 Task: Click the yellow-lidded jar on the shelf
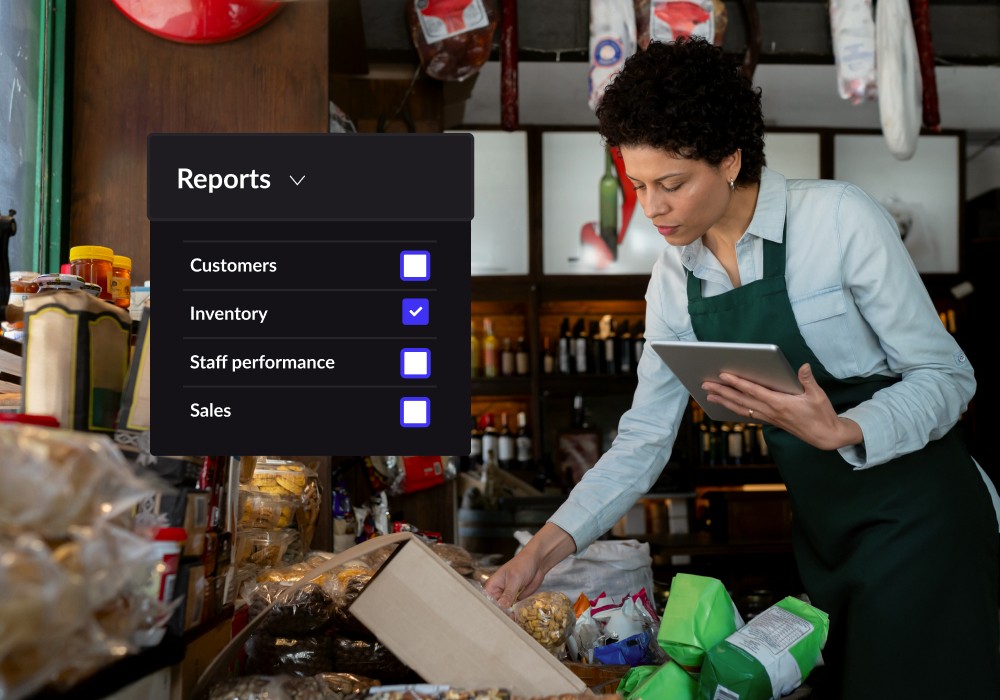[x=91, y=269]
